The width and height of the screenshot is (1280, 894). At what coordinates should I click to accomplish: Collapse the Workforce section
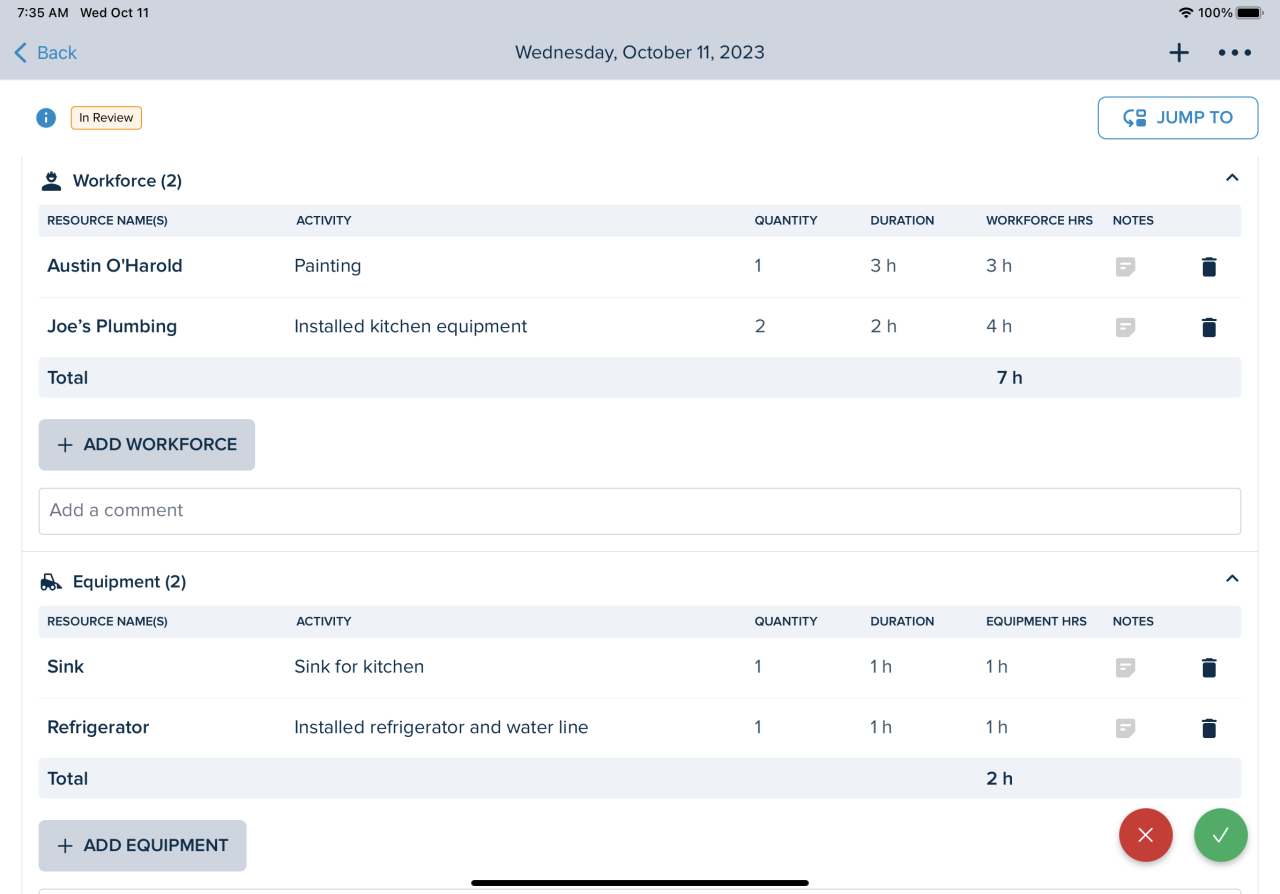coord(1232,176)
